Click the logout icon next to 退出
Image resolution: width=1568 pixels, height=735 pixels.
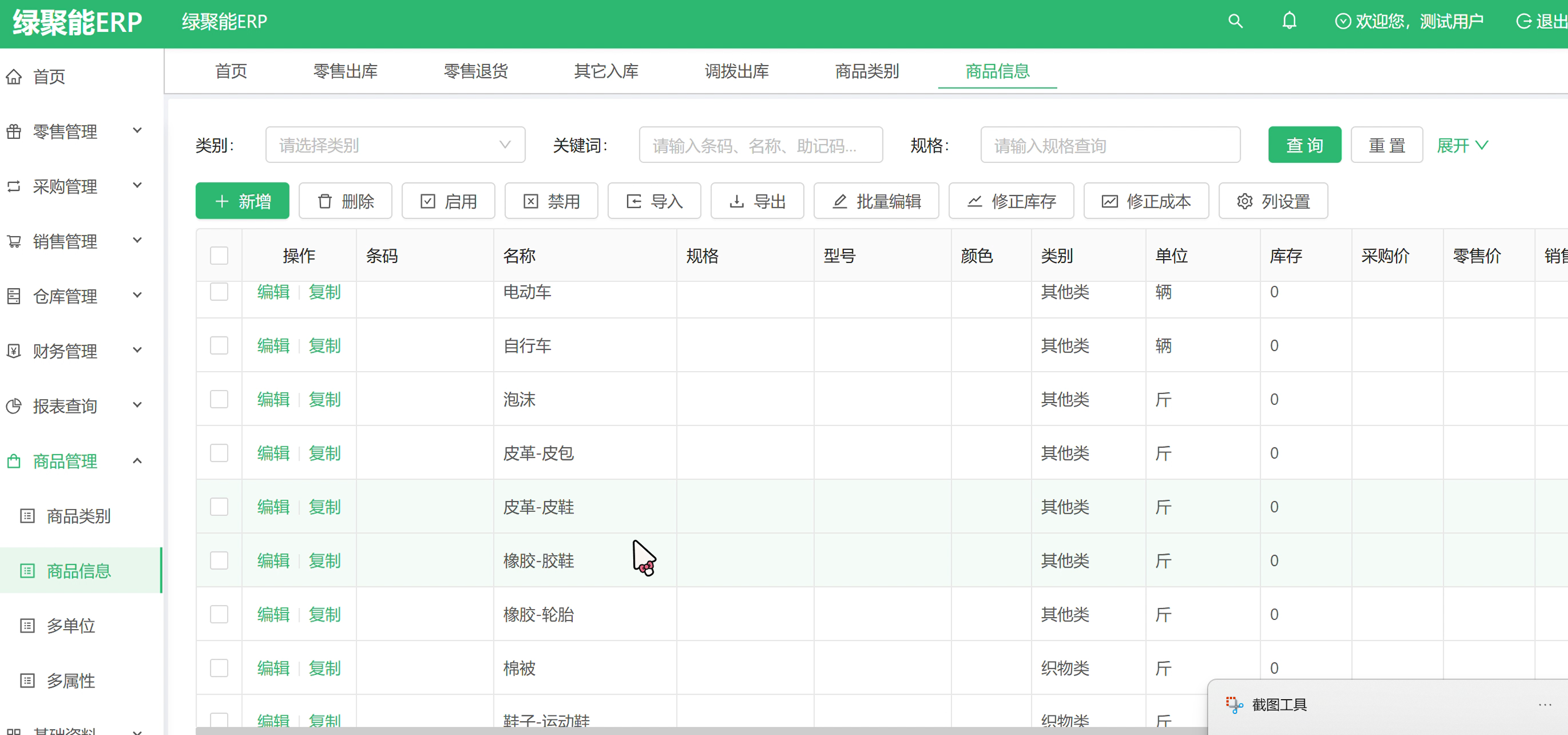pos(1524,21)
